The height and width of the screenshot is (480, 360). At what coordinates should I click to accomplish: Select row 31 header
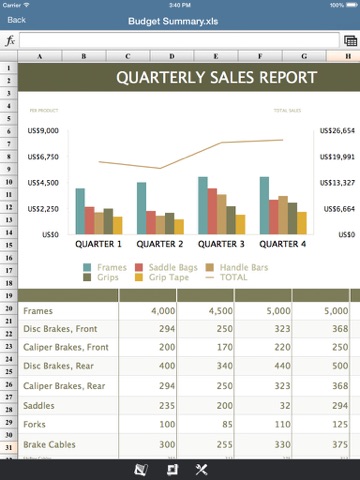[9, 447]
